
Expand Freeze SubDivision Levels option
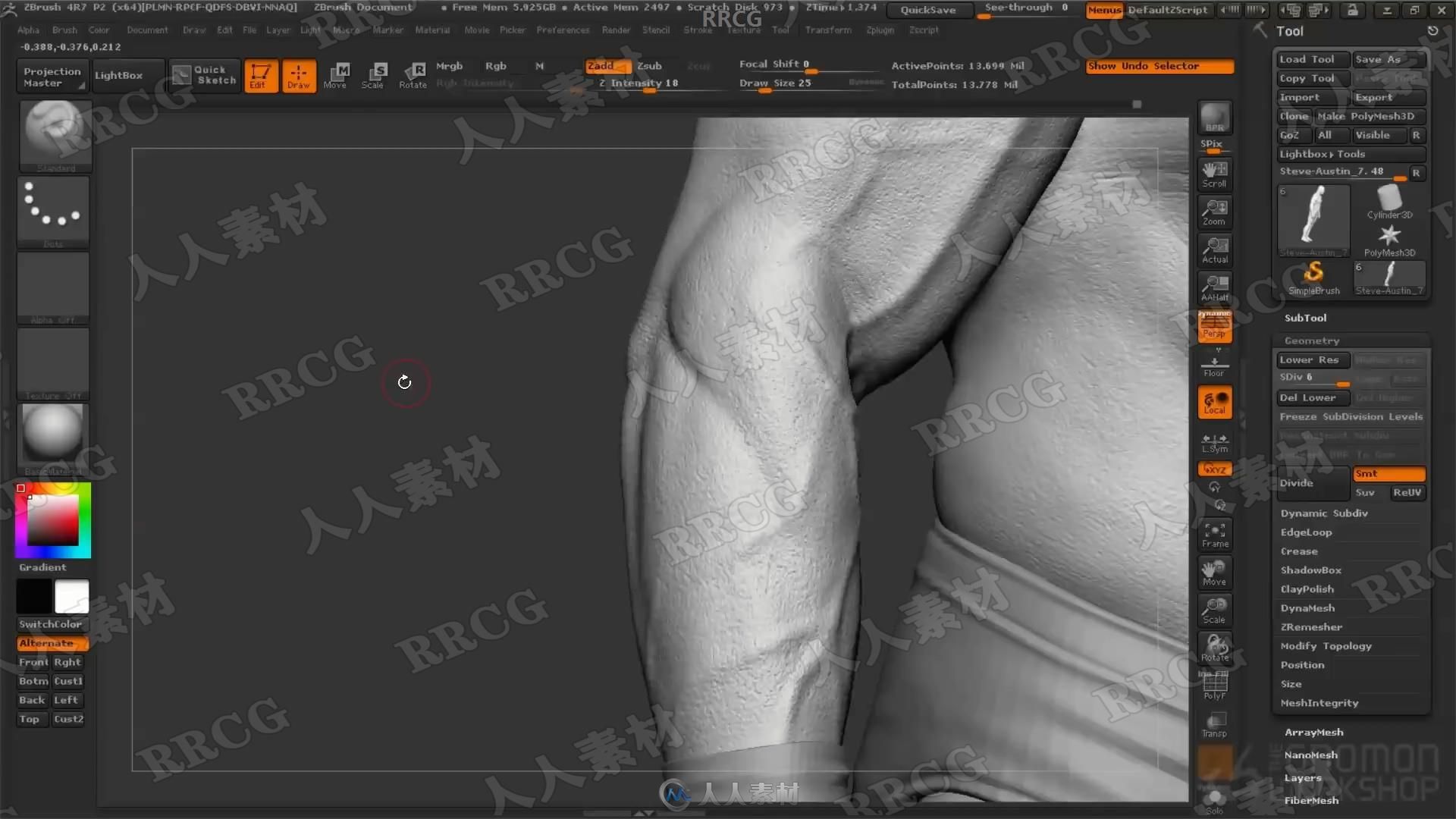click(1351, 416)
